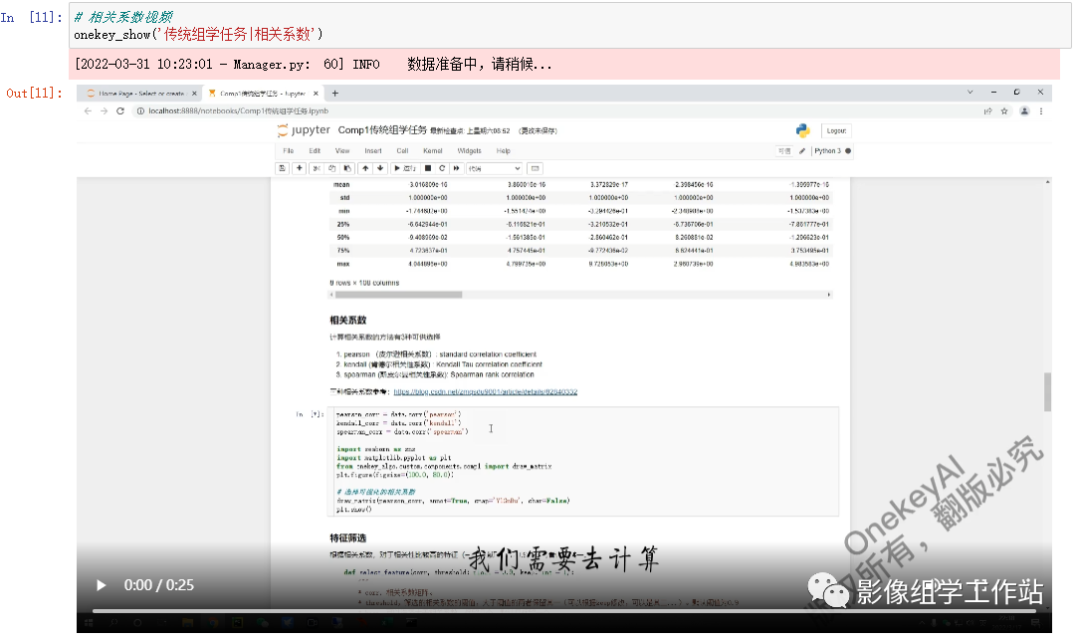Open the Cell menu
This screenshot has height=641, width=1080.
pyautogui.click(x=402, y=151)
